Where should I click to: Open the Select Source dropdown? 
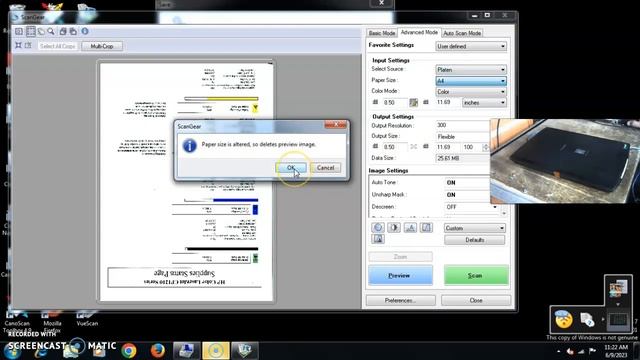471,70
